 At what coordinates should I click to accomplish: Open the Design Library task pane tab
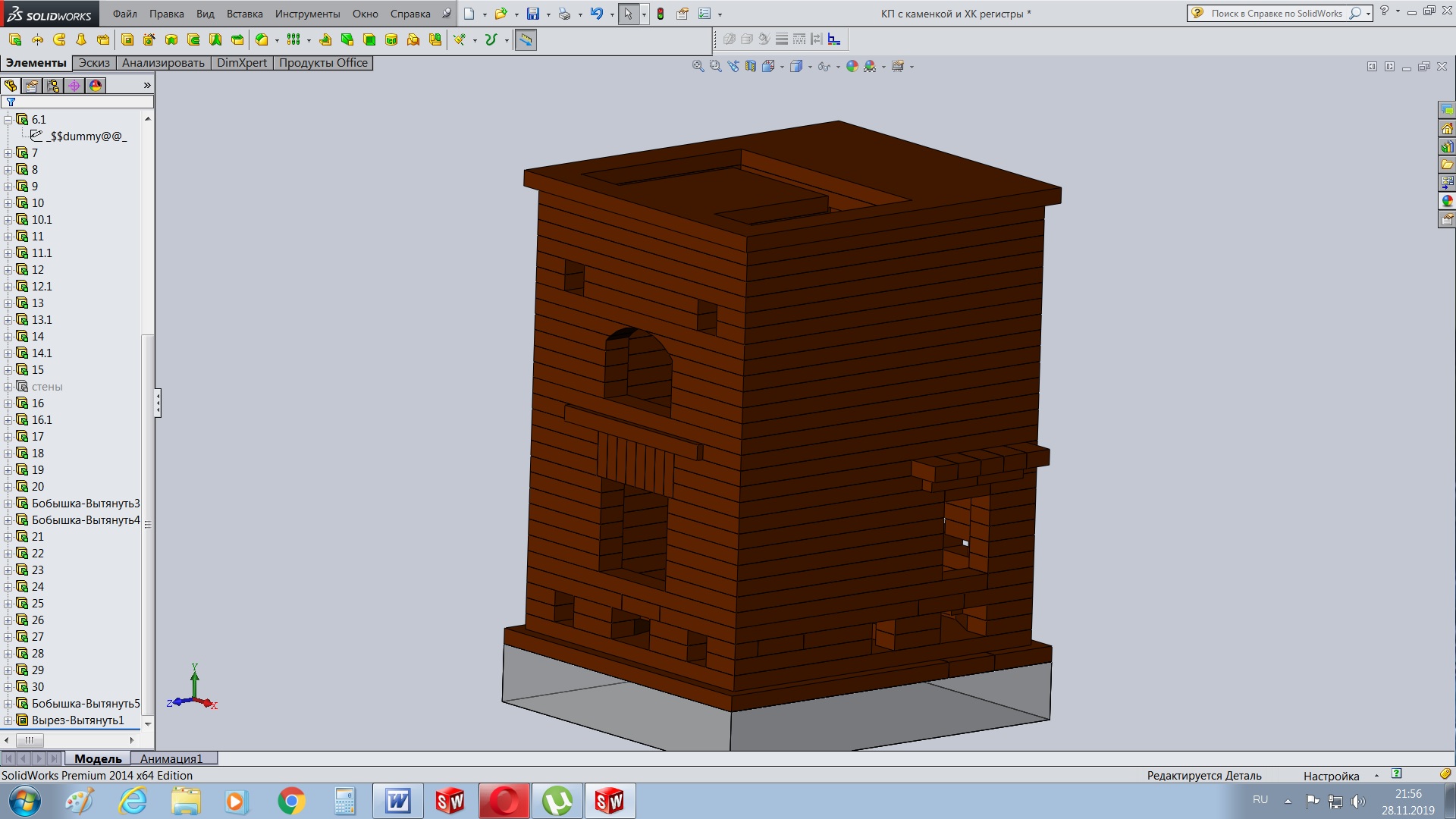(1447, 146)
